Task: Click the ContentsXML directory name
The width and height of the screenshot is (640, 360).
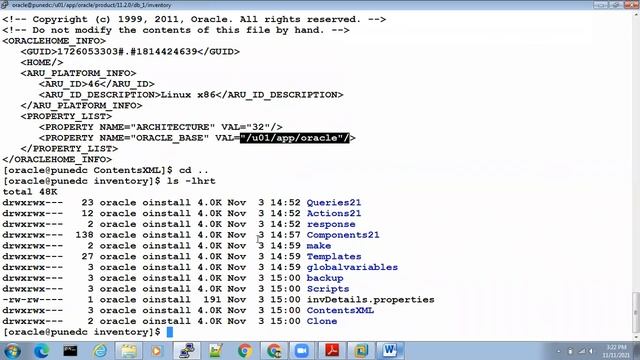Action: click(x=340, y=310)
